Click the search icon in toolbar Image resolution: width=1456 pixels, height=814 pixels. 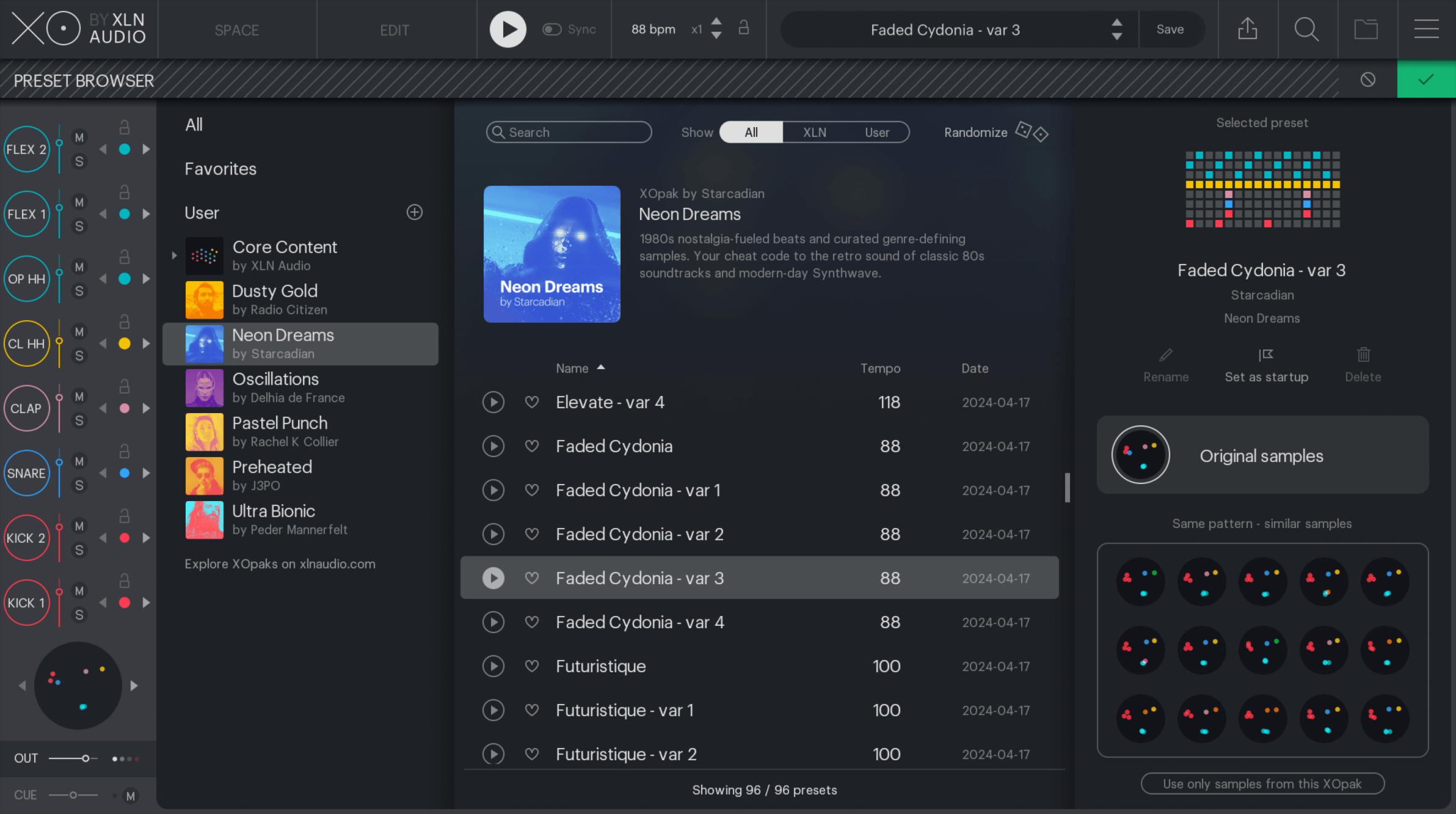click(x=1307, y=29)
